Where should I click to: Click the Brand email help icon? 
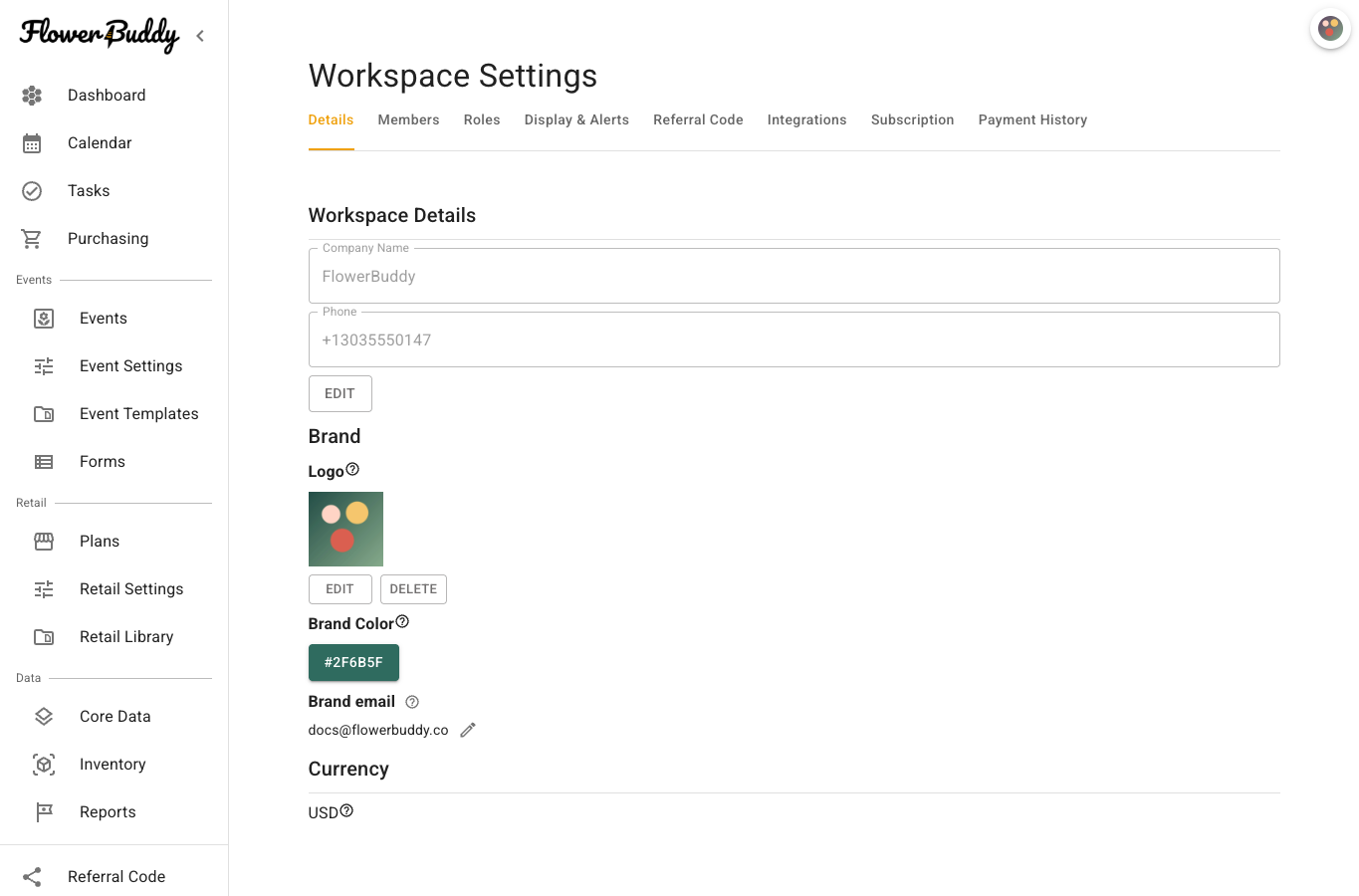click(412, 702)
